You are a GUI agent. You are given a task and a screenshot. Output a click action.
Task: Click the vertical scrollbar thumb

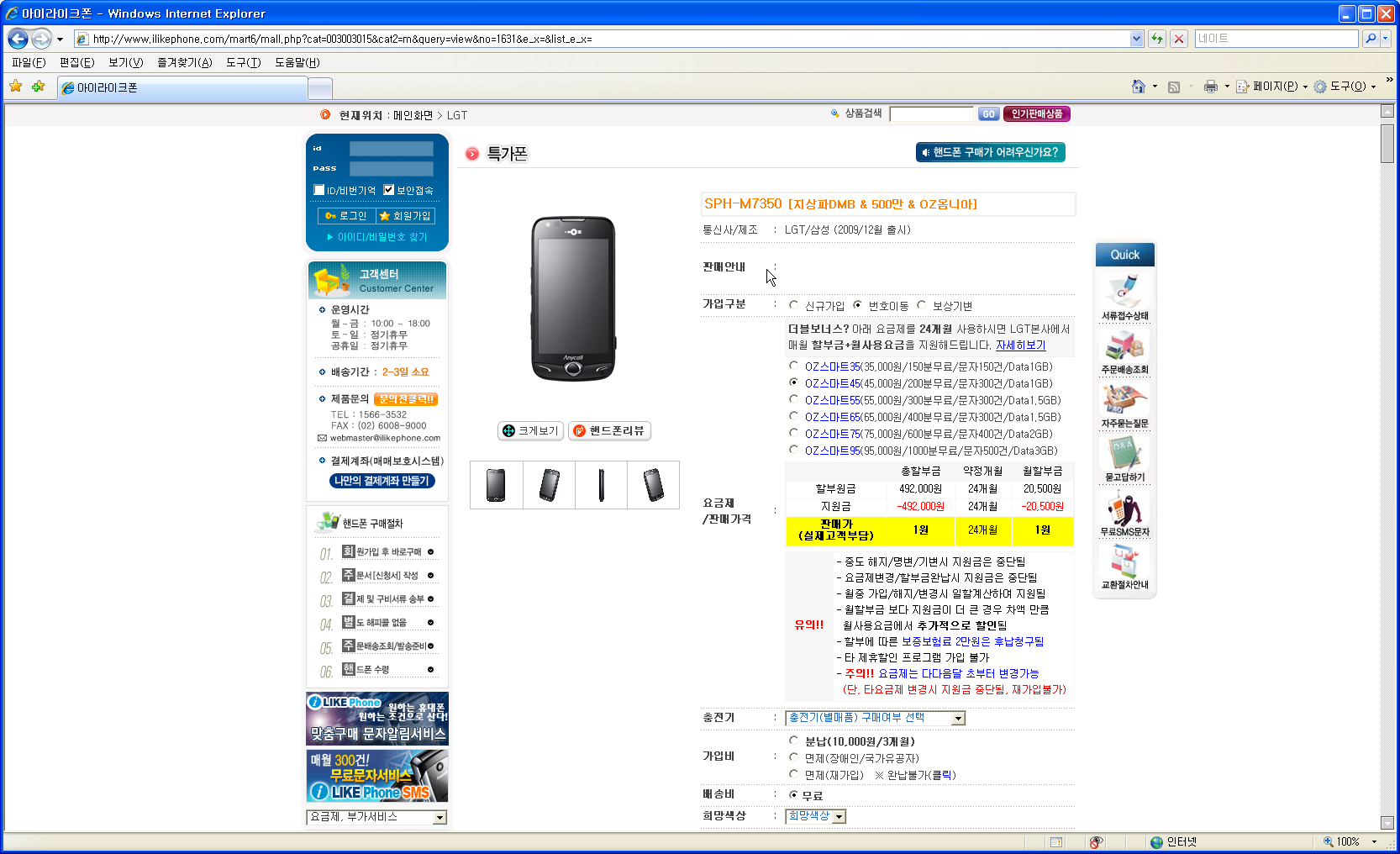[1387, 143]
